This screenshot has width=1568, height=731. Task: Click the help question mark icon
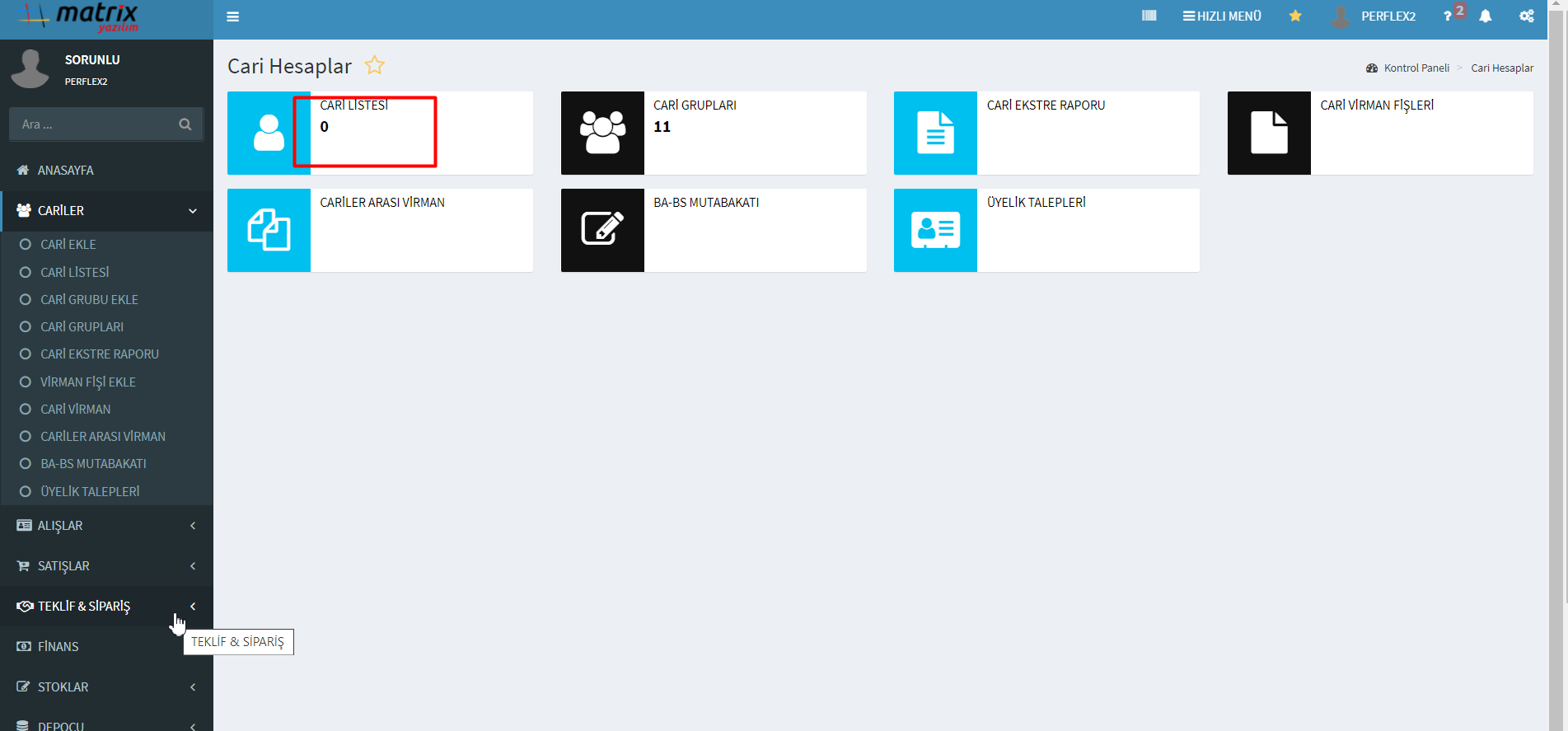point(1448,16)
